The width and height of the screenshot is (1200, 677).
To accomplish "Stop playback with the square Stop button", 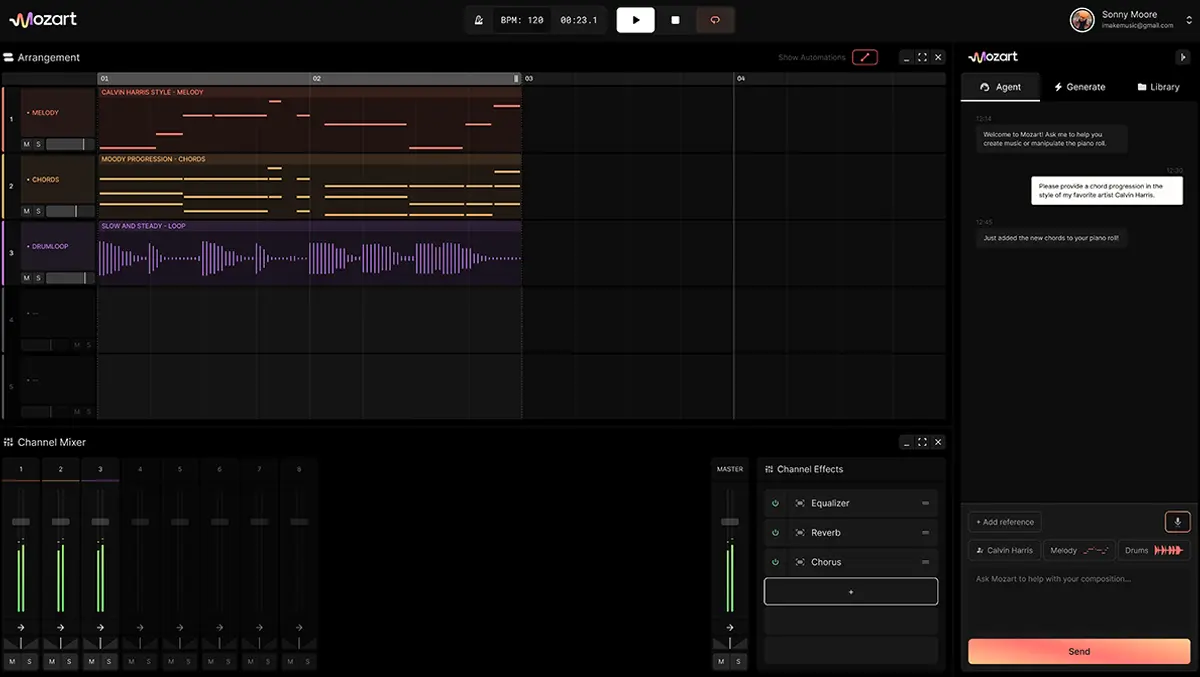I will pos(675,20).
